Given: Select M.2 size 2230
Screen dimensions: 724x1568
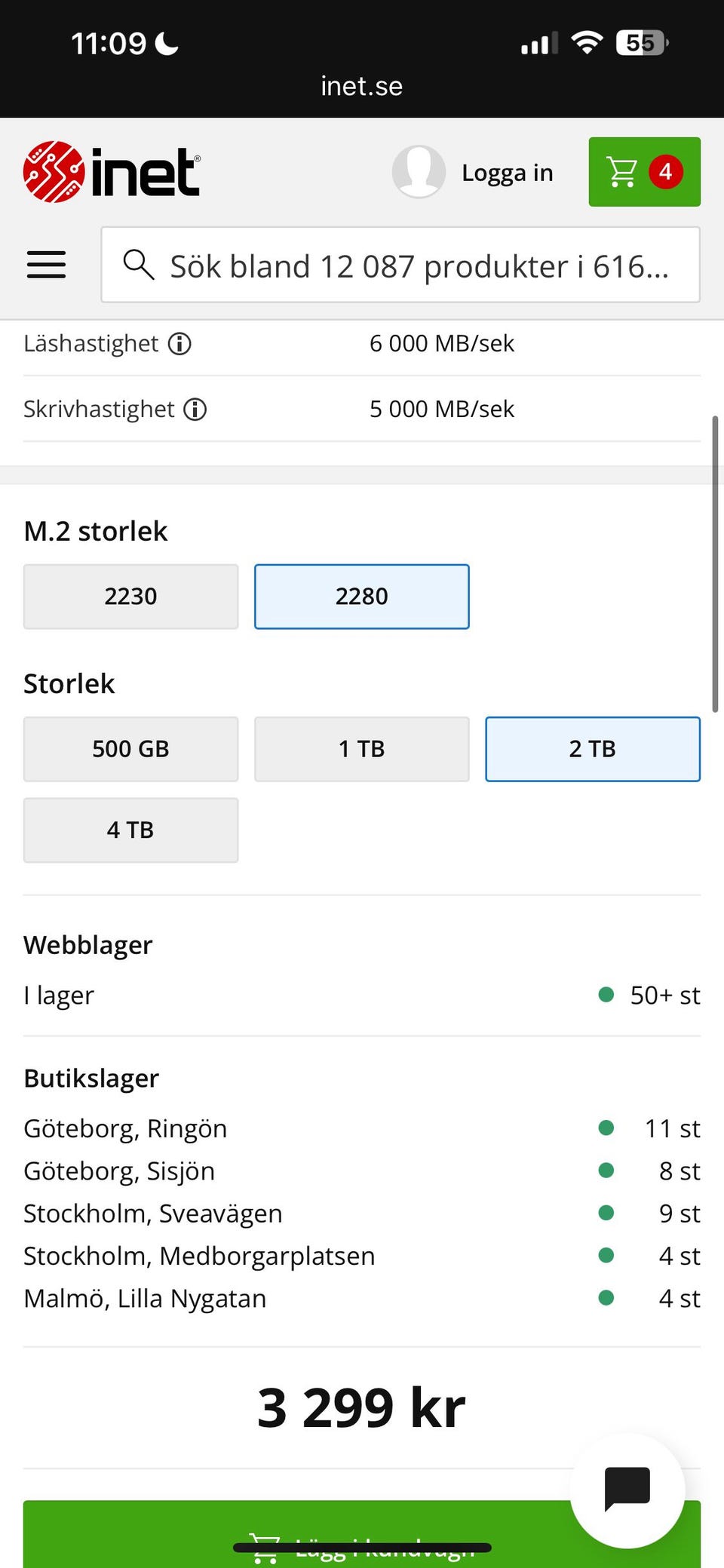Looking at the screenshot, I should [130, 597].
